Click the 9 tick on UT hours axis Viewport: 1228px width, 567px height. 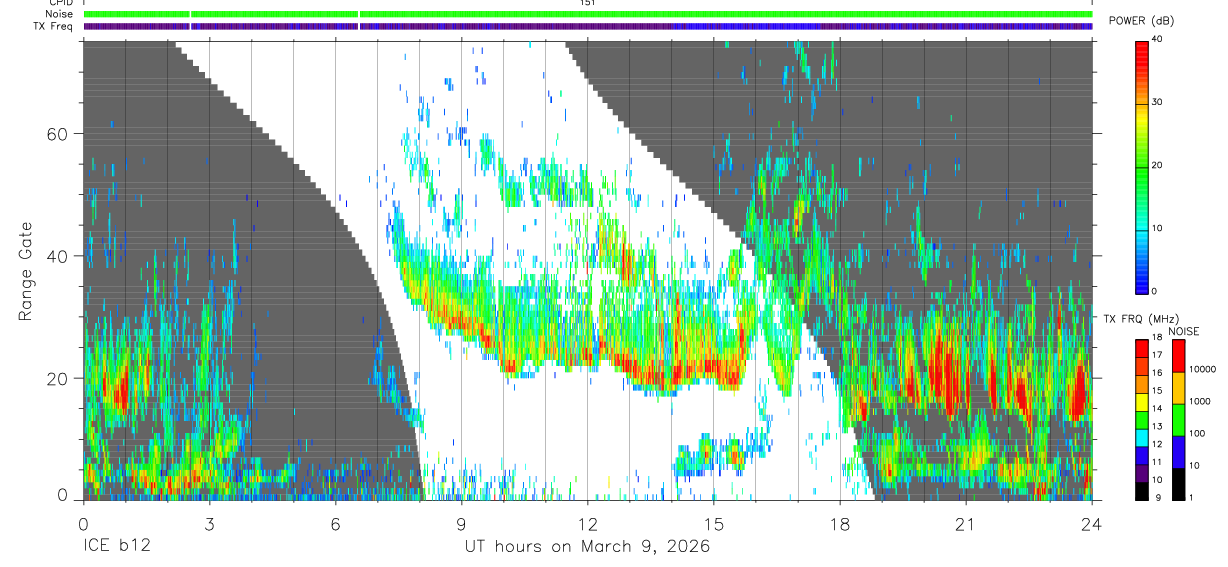pos(461,523)
